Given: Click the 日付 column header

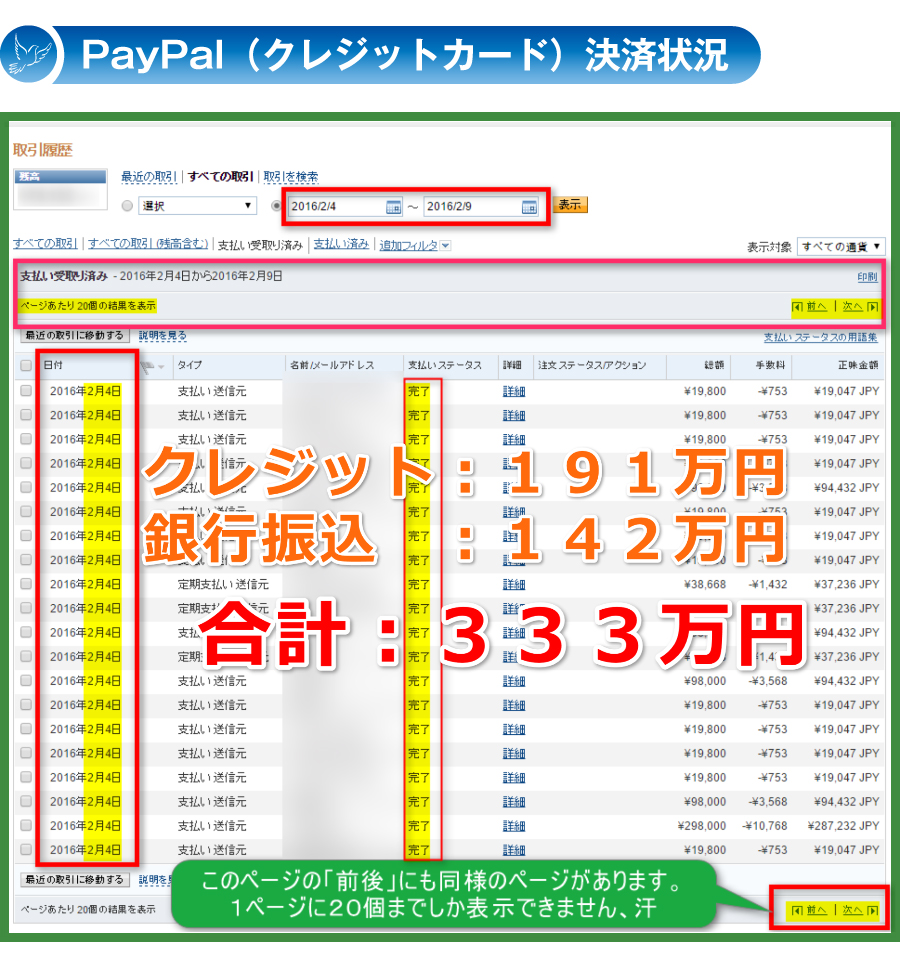Looking at the screenshot, I should click(x=53, y=365).
